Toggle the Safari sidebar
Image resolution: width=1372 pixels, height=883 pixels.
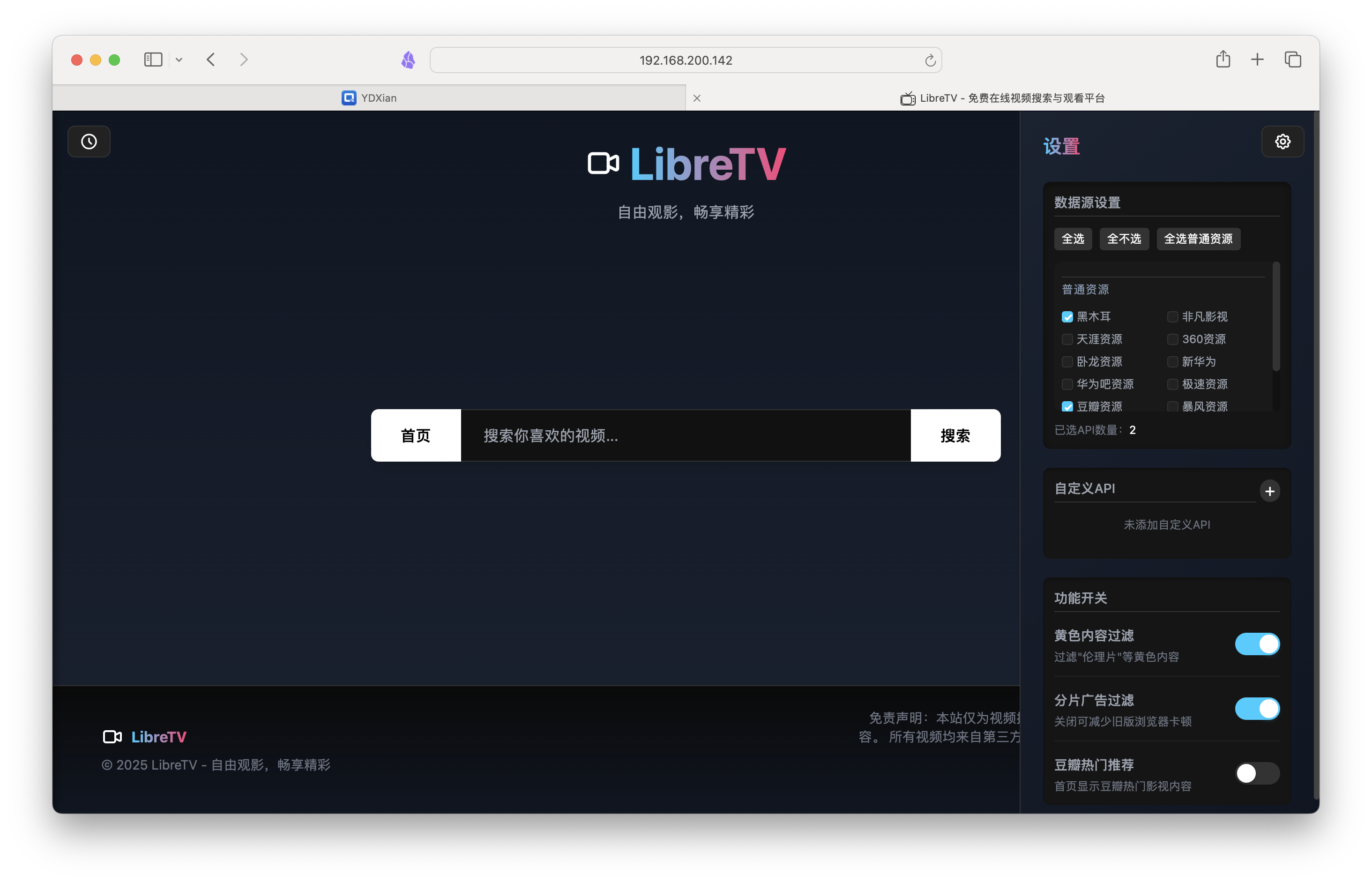click(153, 59)
